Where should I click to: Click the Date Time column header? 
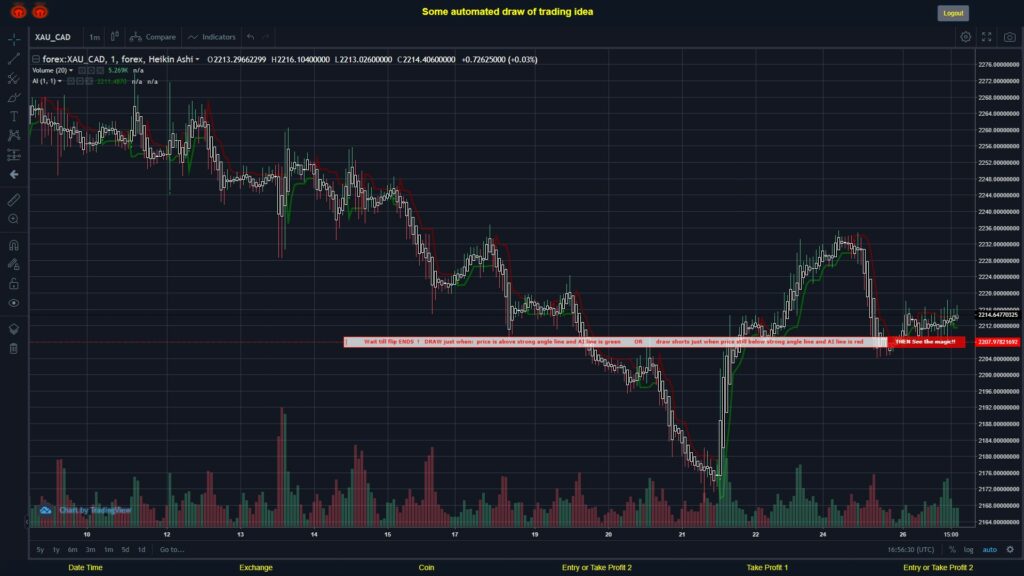pyautogui.click(x=86, y=568)
